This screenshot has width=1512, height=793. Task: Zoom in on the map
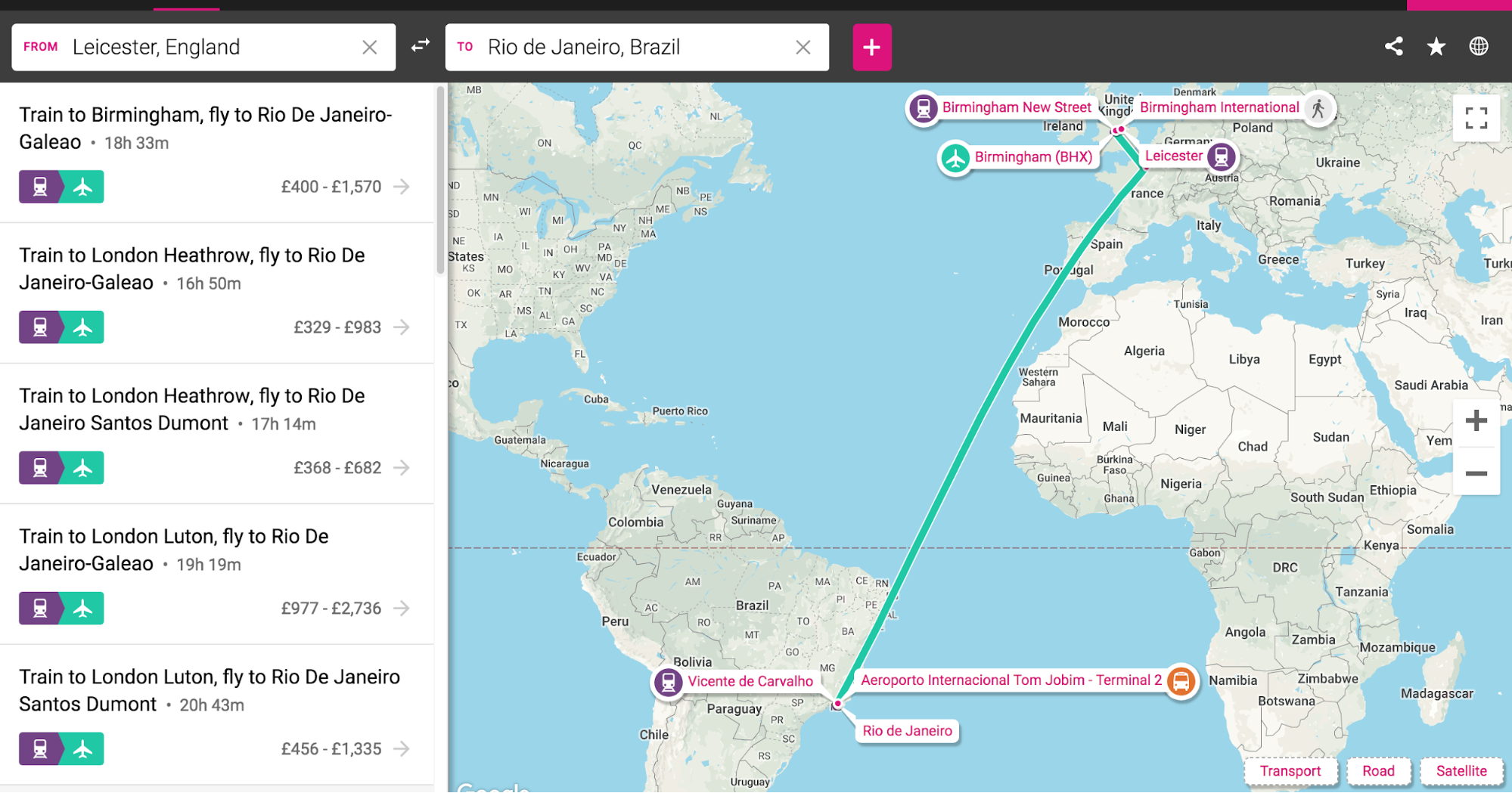(x=1476, y=421)
